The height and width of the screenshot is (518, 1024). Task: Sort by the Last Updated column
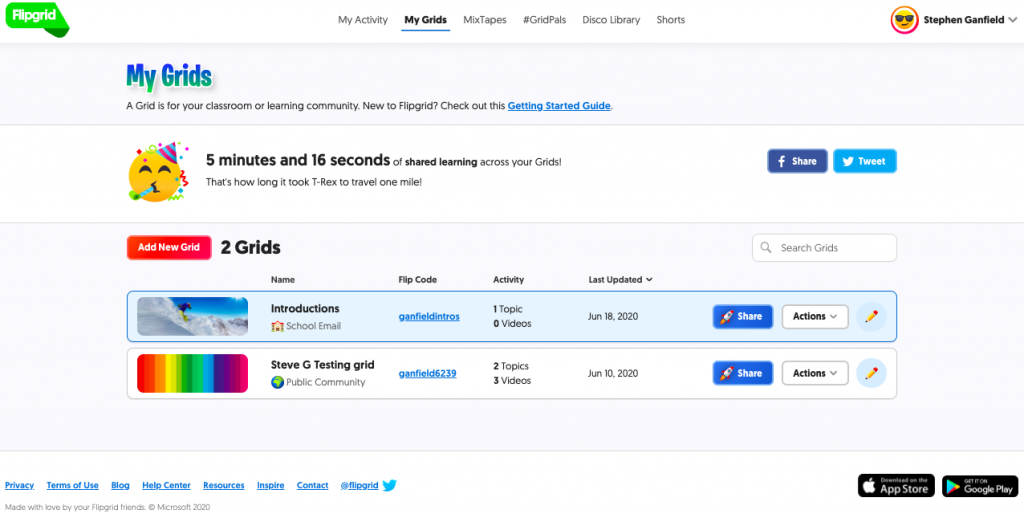pyautogui.click(x=620, y=280)
